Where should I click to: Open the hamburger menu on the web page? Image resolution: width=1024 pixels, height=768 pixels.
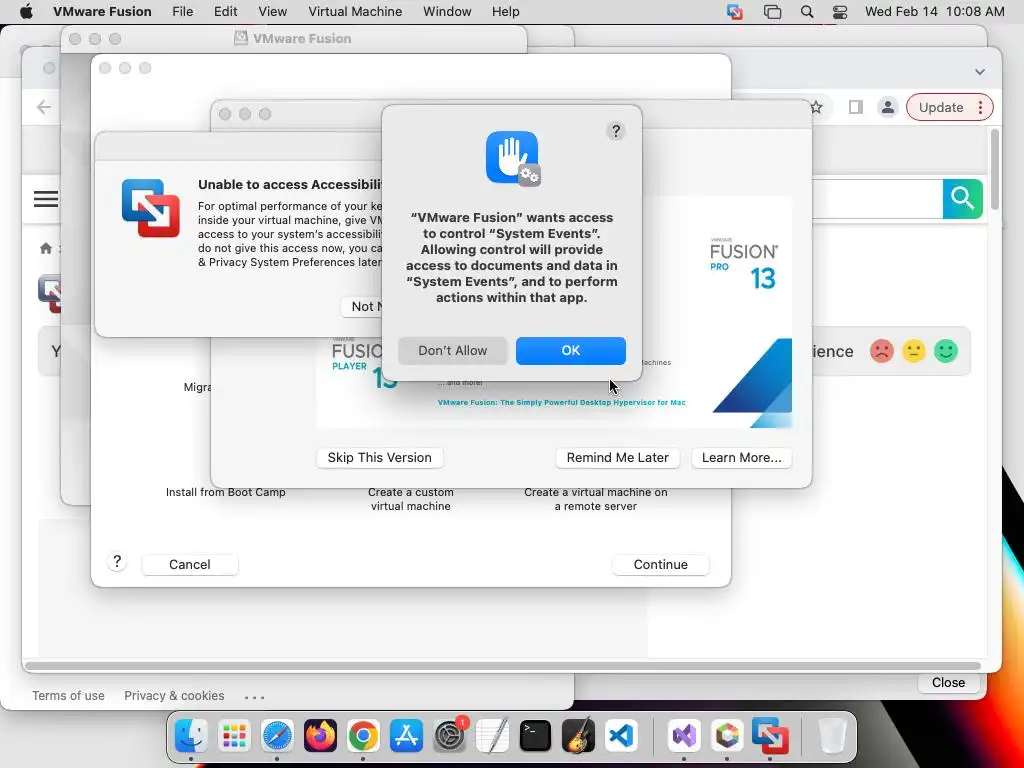[x=46, y=199]
